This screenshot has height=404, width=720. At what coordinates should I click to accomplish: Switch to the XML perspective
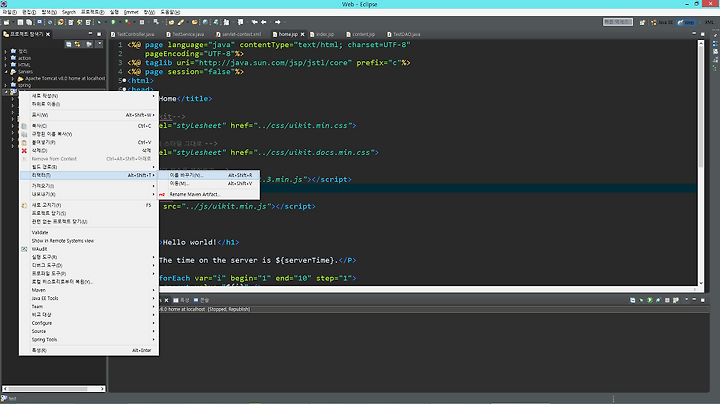pyautogui.click(x=708, y=22)
